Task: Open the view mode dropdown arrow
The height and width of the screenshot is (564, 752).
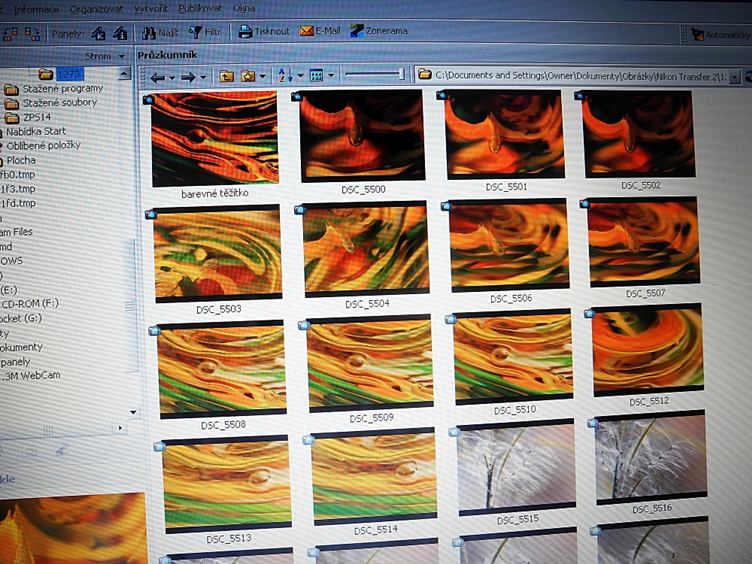Action: [331, 75]
